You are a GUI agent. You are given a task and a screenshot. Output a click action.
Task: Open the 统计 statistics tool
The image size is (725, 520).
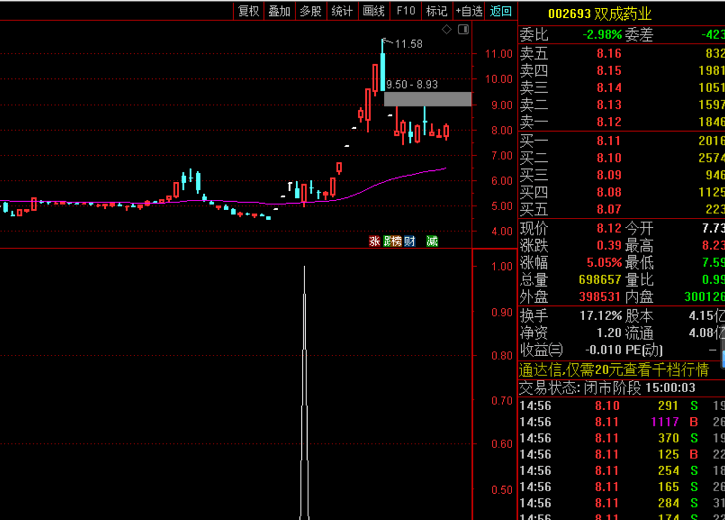(342, 11)
